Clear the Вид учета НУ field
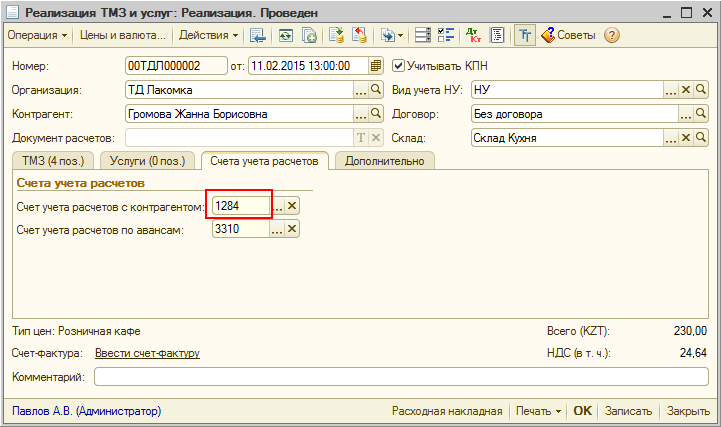The width and height of the screenshot is (721, 427). coord(686,90)
